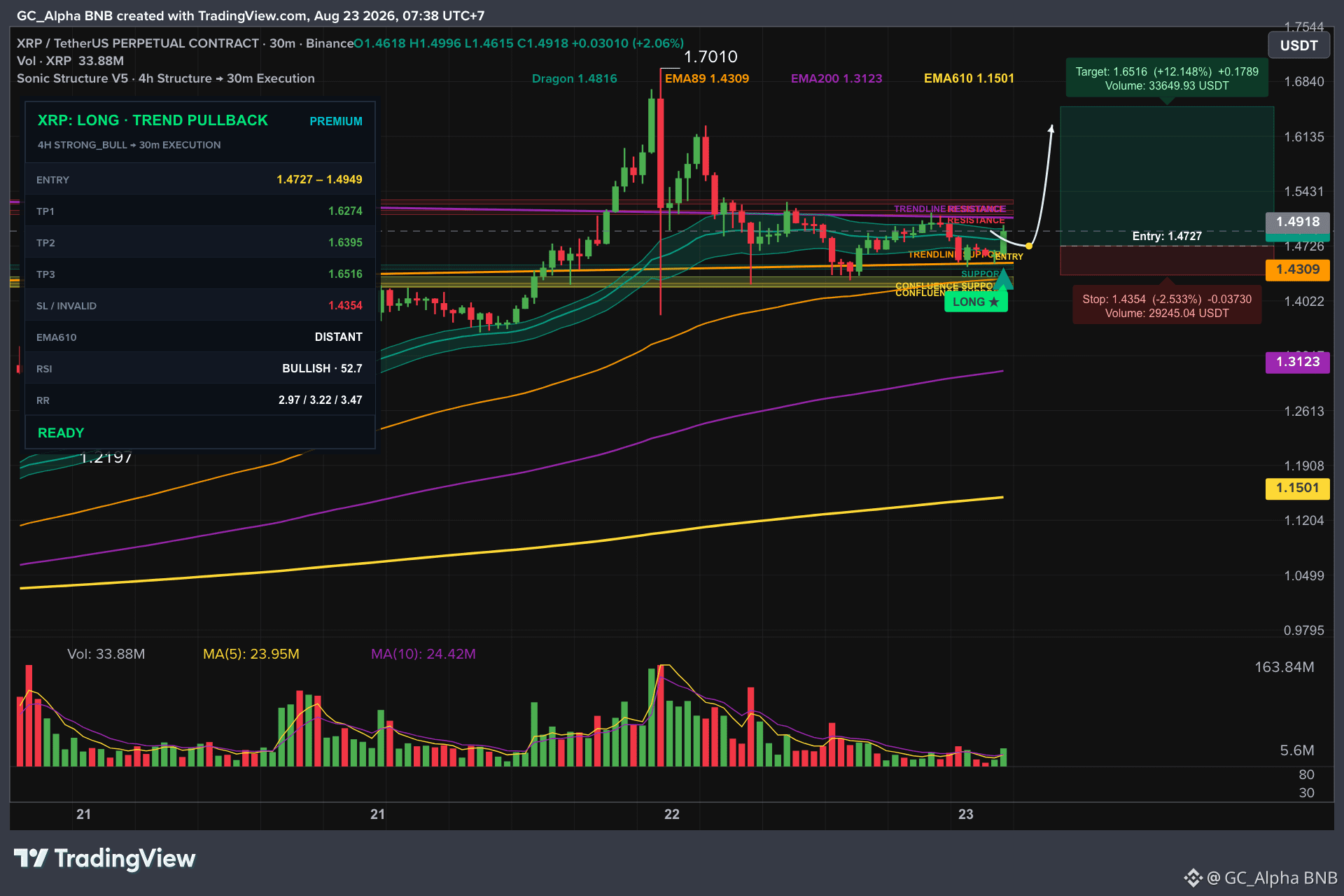Screen dimensions: 1344x896
Task: Click the green LONG ★ signal label
Action: pyautogui.click(x=976, y=302)
